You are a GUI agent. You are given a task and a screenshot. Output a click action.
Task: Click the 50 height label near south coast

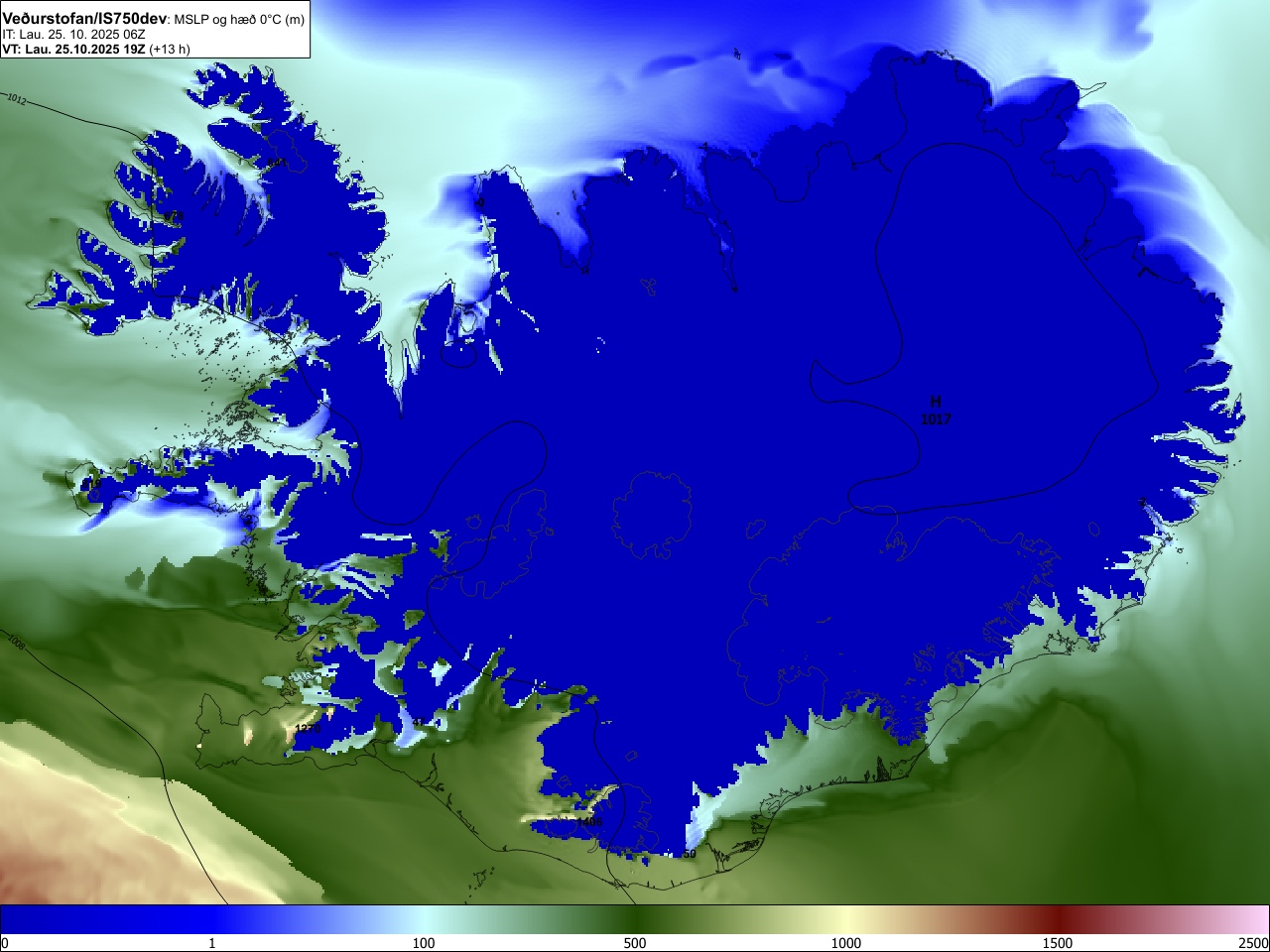(690, 854)
